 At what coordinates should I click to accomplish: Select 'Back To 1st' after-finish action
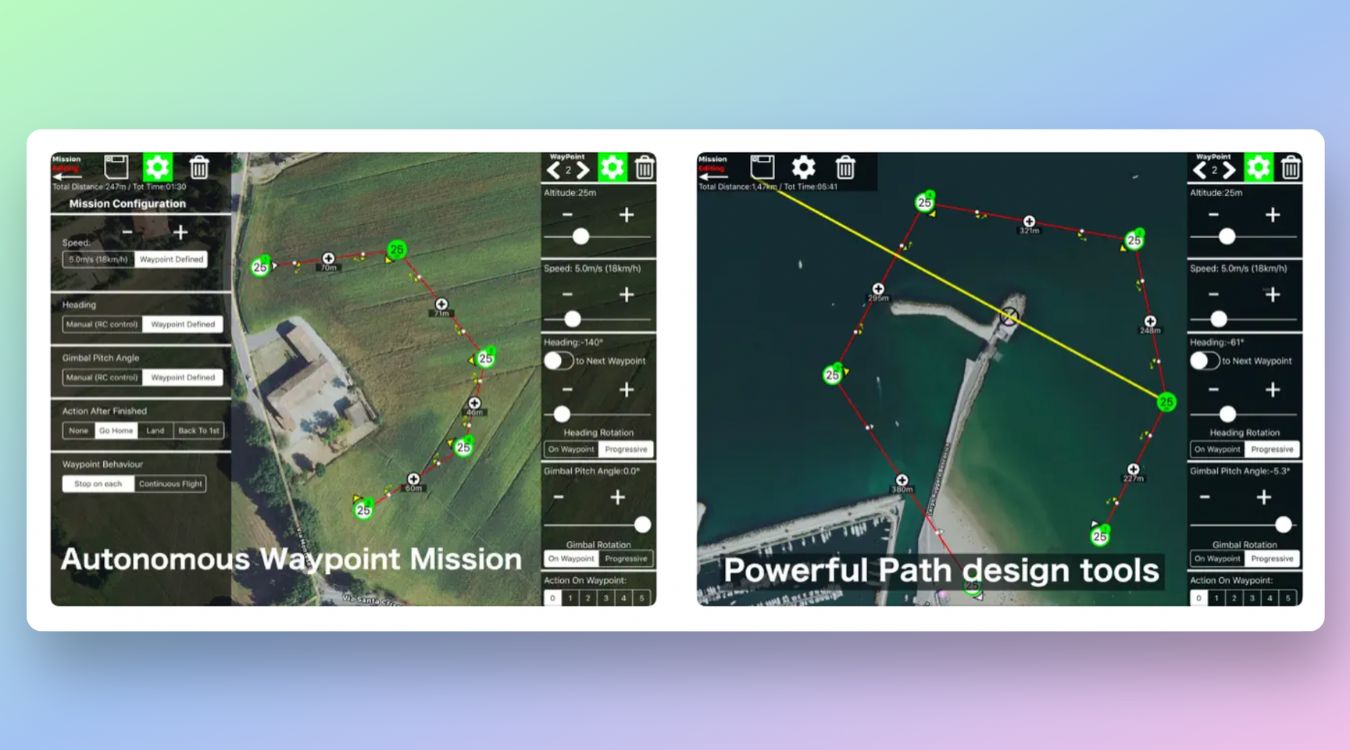click(x=197, y=431)
